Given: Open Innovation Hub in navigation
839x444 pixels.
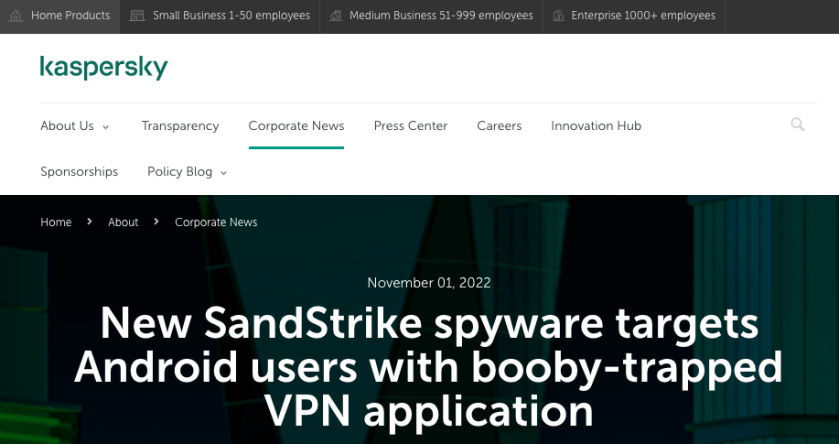Looking at the screenshot, I should [x=596, y=126].
